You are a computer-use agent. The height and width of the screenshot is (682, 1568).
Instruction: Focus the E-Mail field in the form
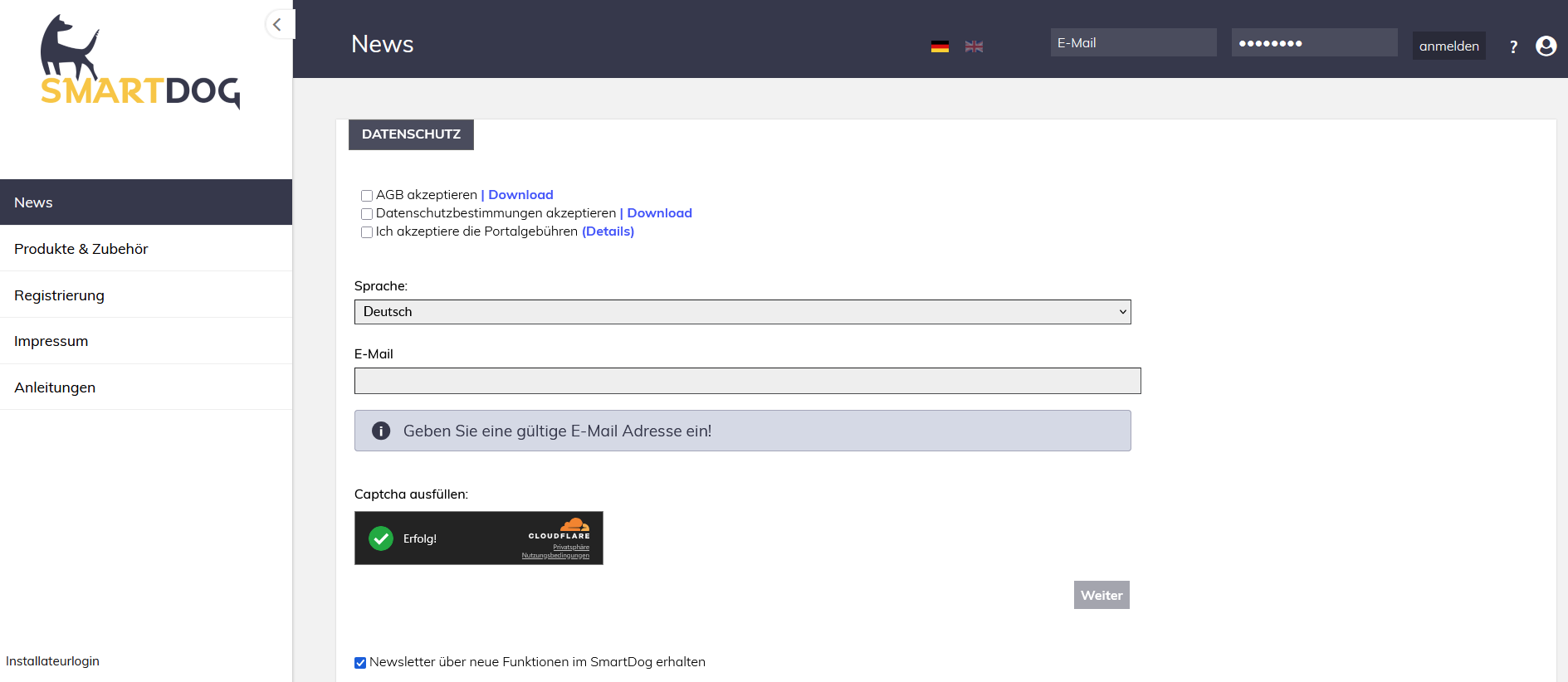[x=747, y=381]
